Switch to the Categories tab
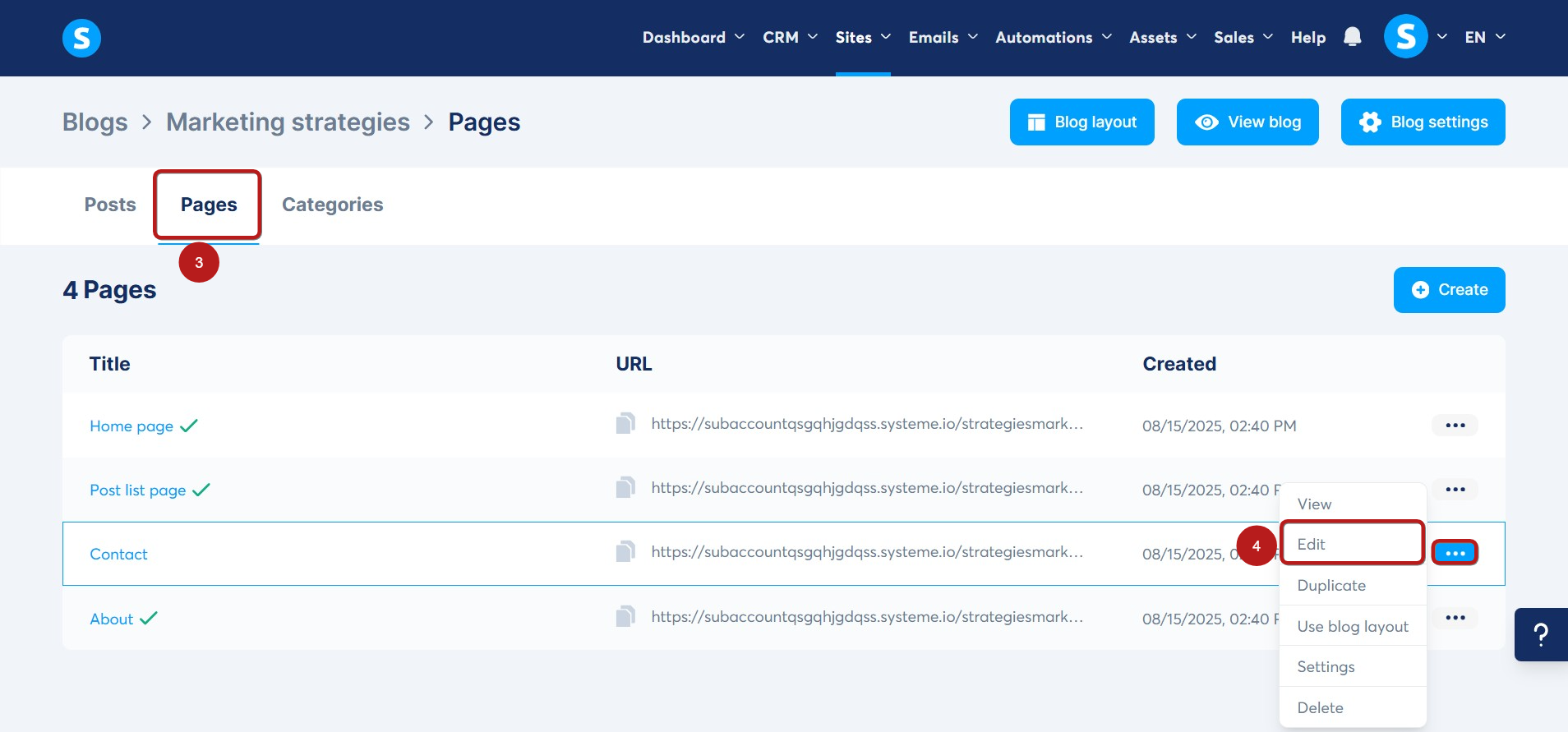 332,205
